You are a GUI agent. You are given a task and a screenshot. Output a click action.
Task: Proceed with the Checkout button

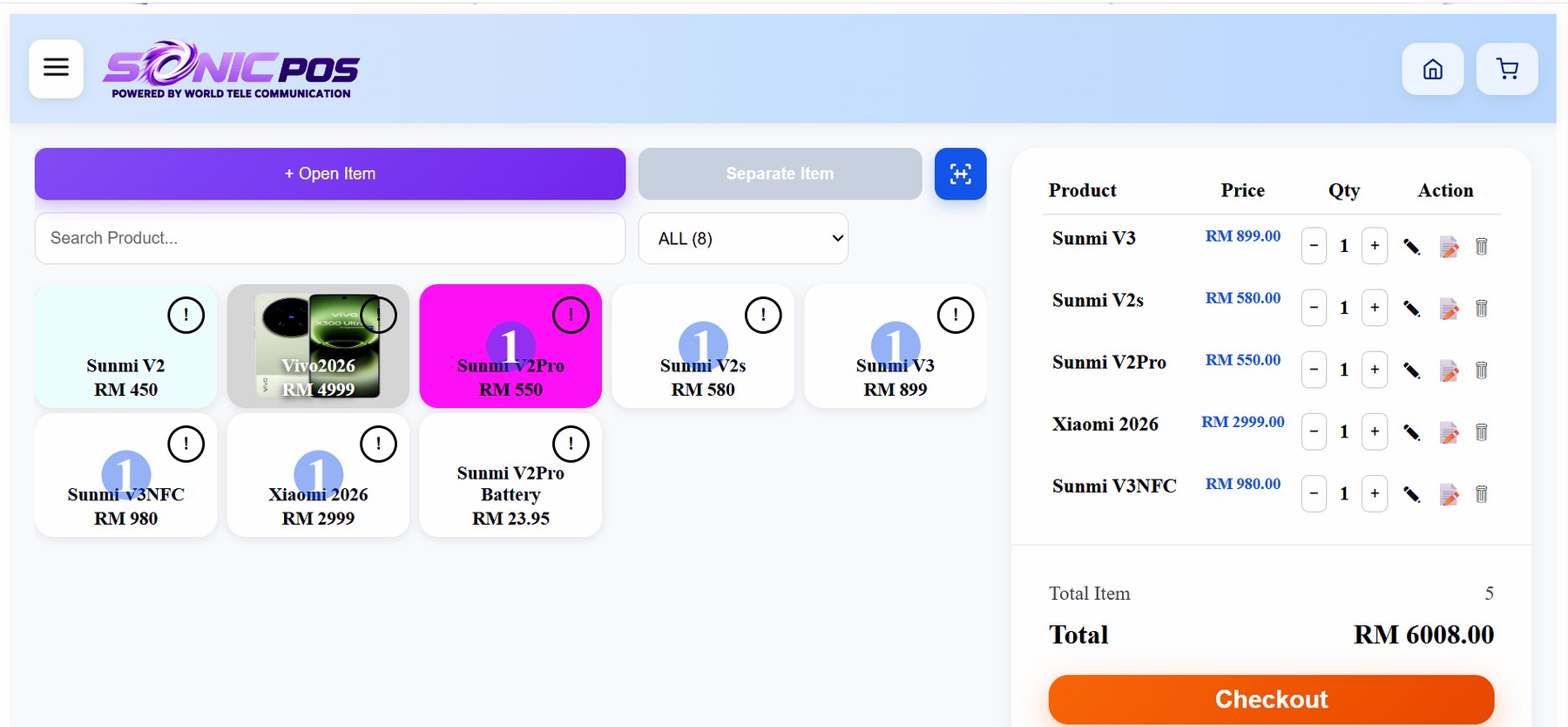tap(1271, 699)
